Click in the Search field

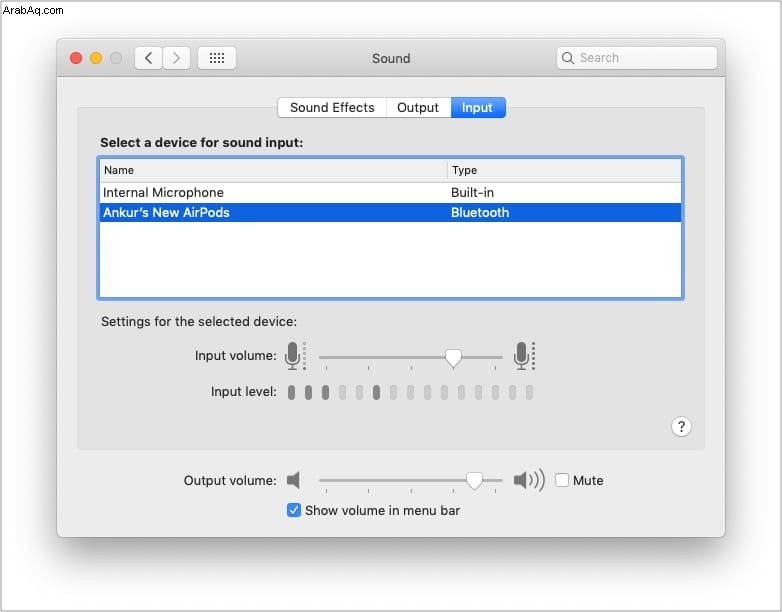coord(636,58)
